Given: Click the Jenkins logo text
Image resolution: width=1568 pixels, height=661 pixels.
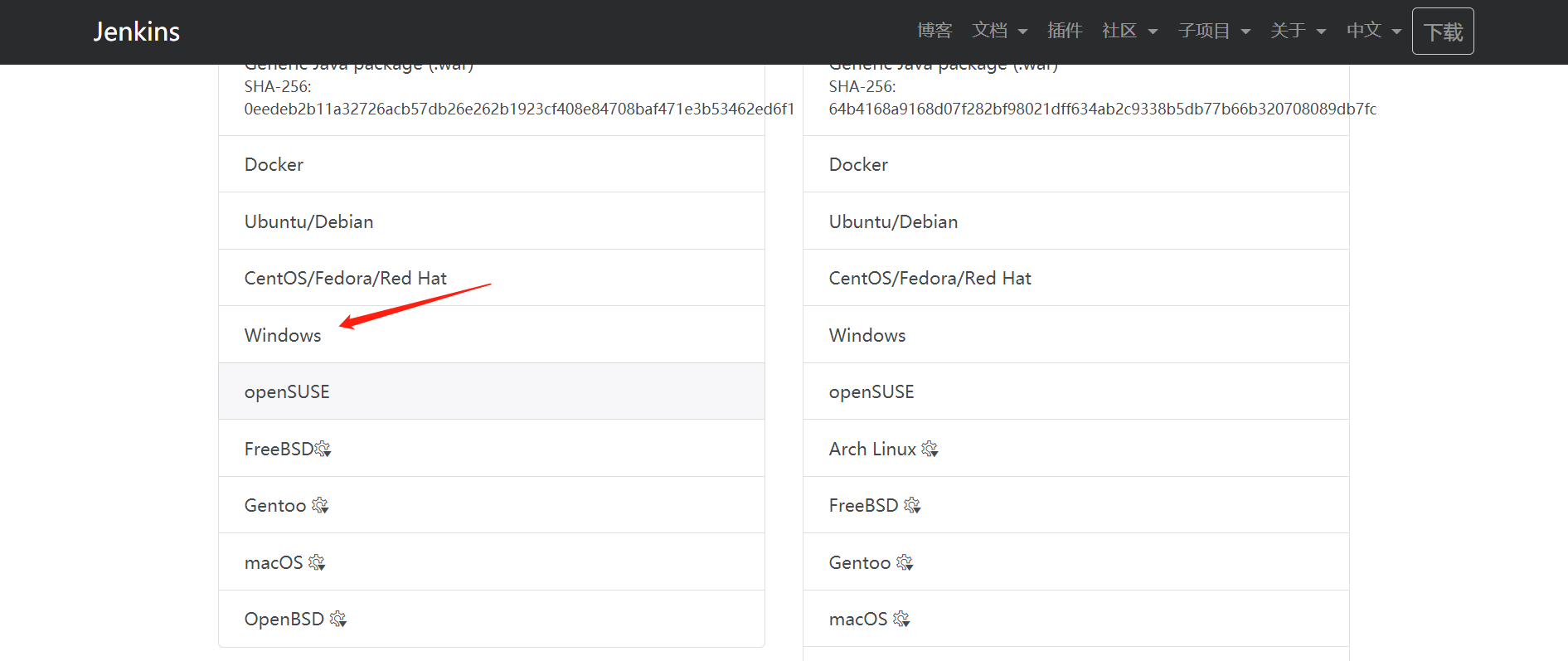Looking at the screenshot, I should click(x=136, y=32).
